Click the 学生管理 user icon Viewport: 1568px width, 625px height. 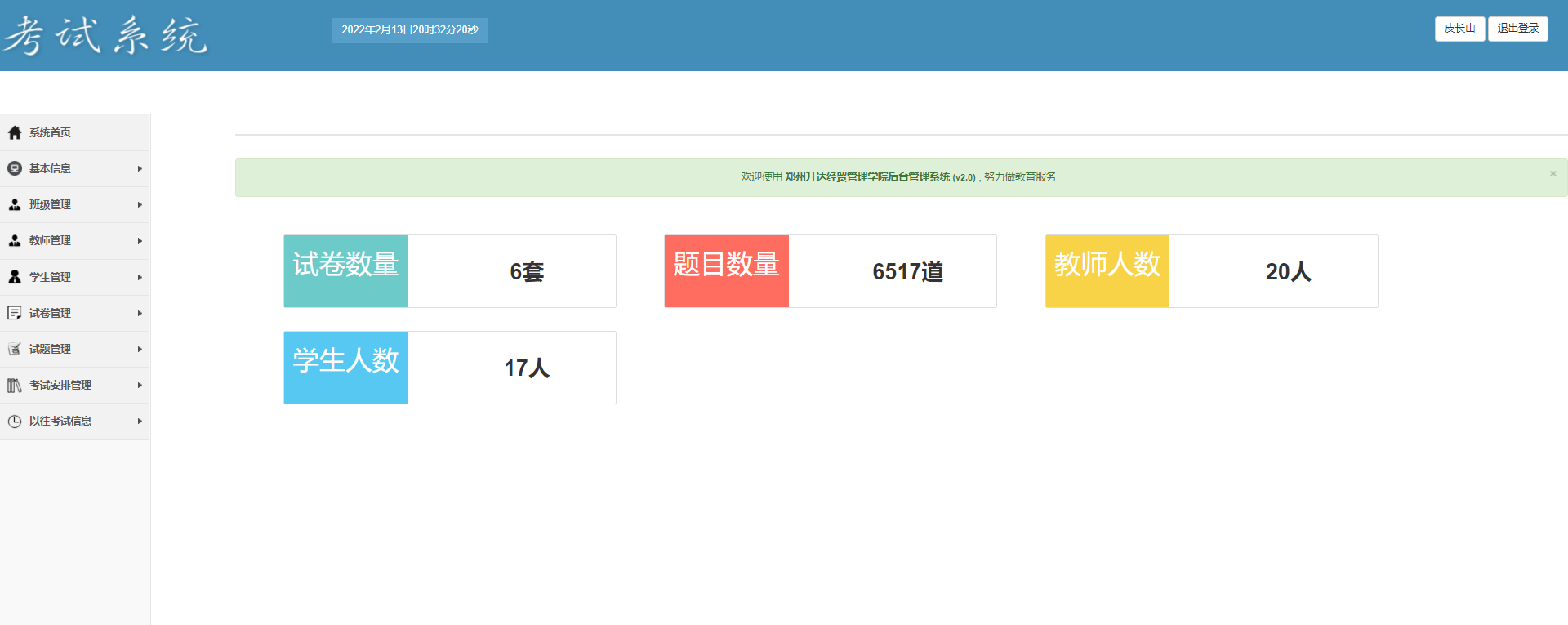pos(15,277)
